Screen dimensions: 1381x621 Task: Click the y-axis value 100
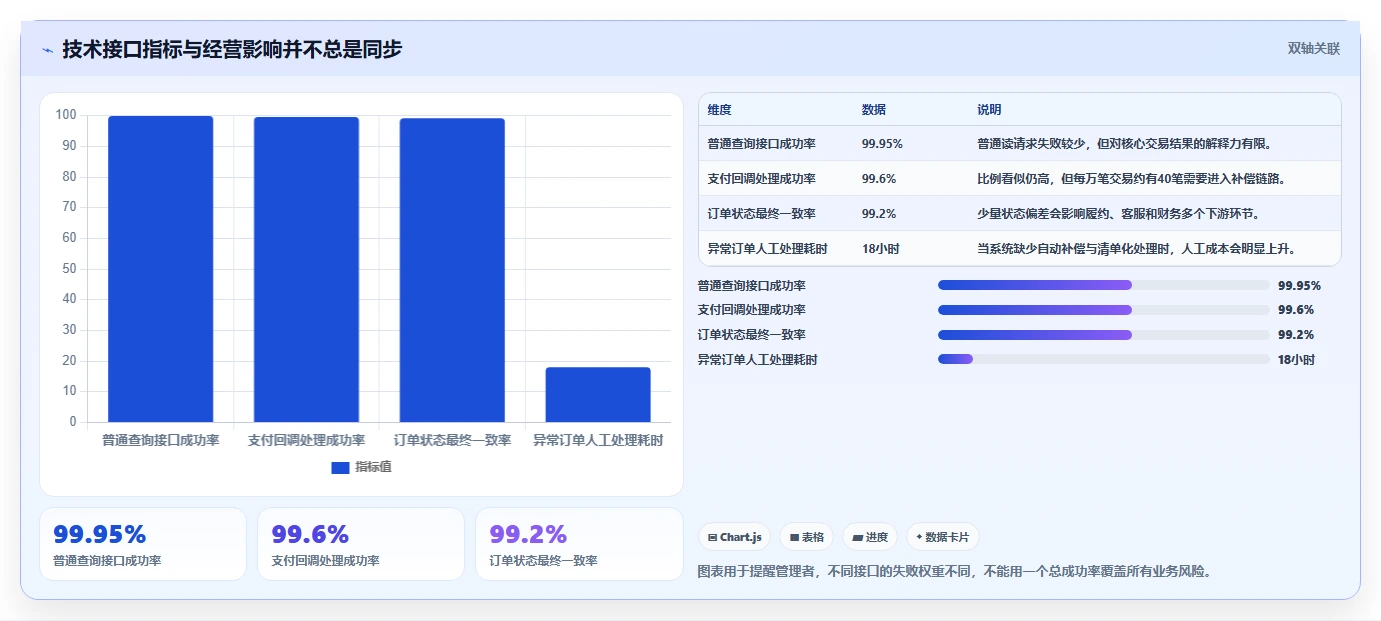tap(66, 115)
